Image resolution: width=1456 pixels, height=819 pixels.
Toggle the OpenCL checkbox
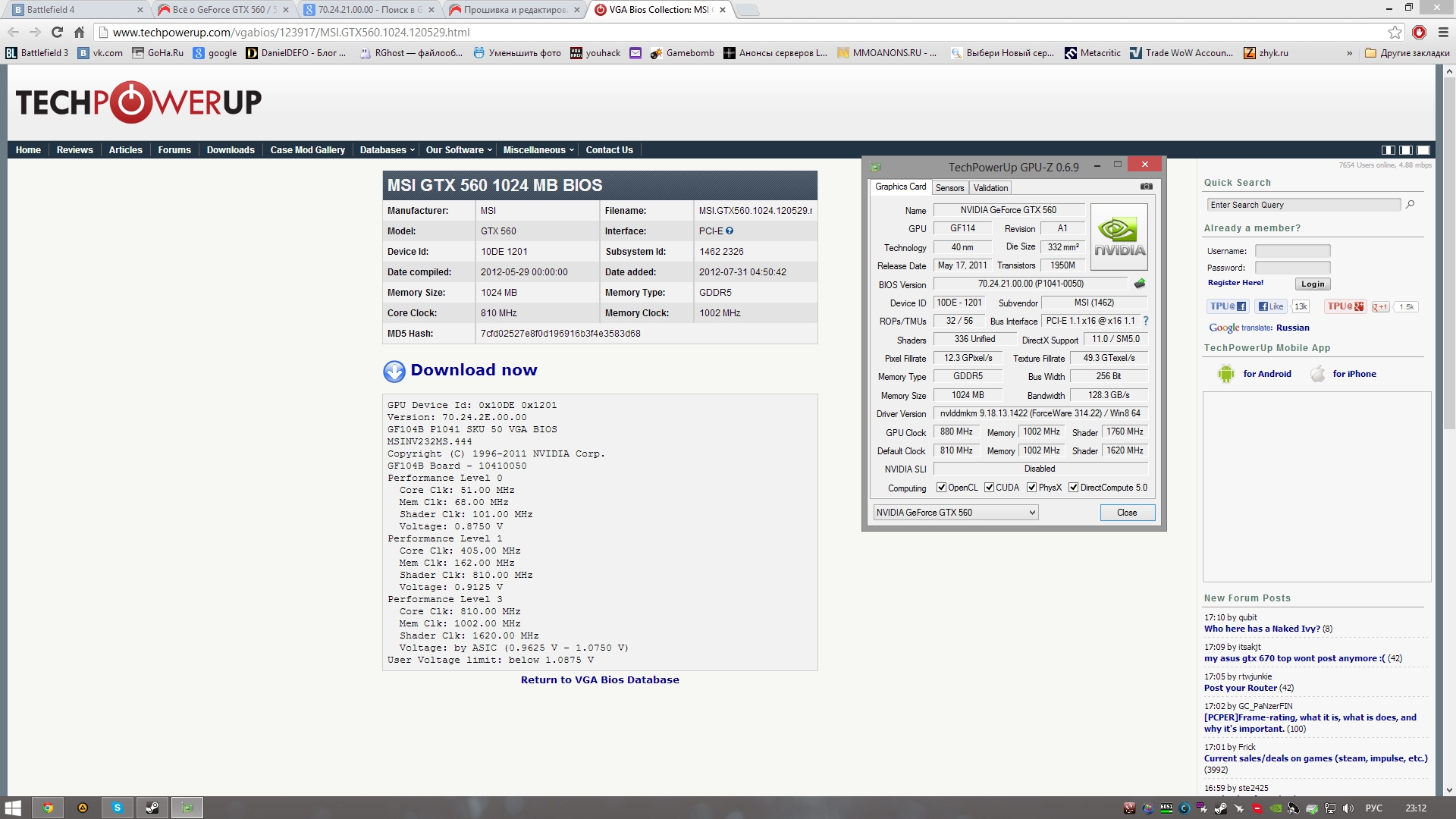pyautogui.click(x=941, y=488)
